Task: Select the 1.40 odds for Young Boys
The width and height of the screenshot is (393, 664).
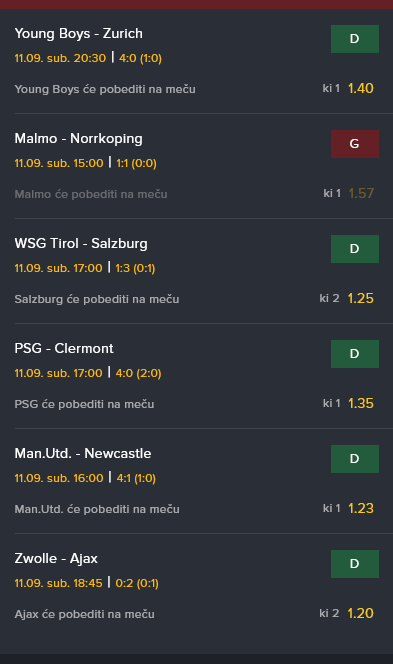Action: [x=361, y=89]
